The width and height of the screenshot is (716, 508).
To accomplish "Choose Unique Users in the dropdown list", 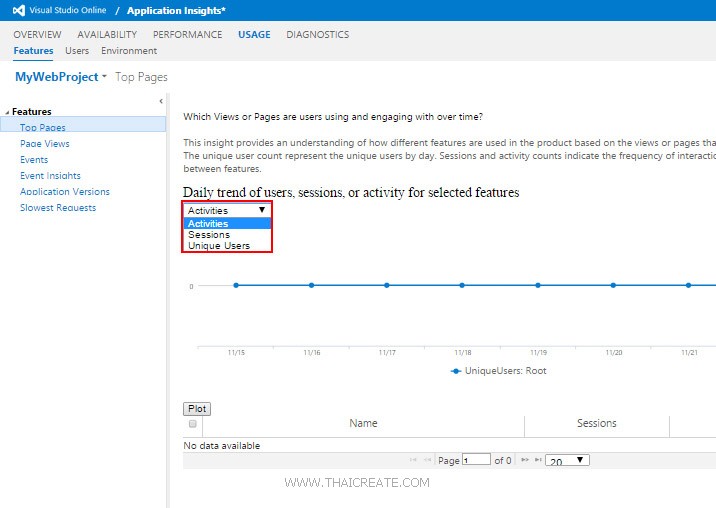I will [227, 245].
